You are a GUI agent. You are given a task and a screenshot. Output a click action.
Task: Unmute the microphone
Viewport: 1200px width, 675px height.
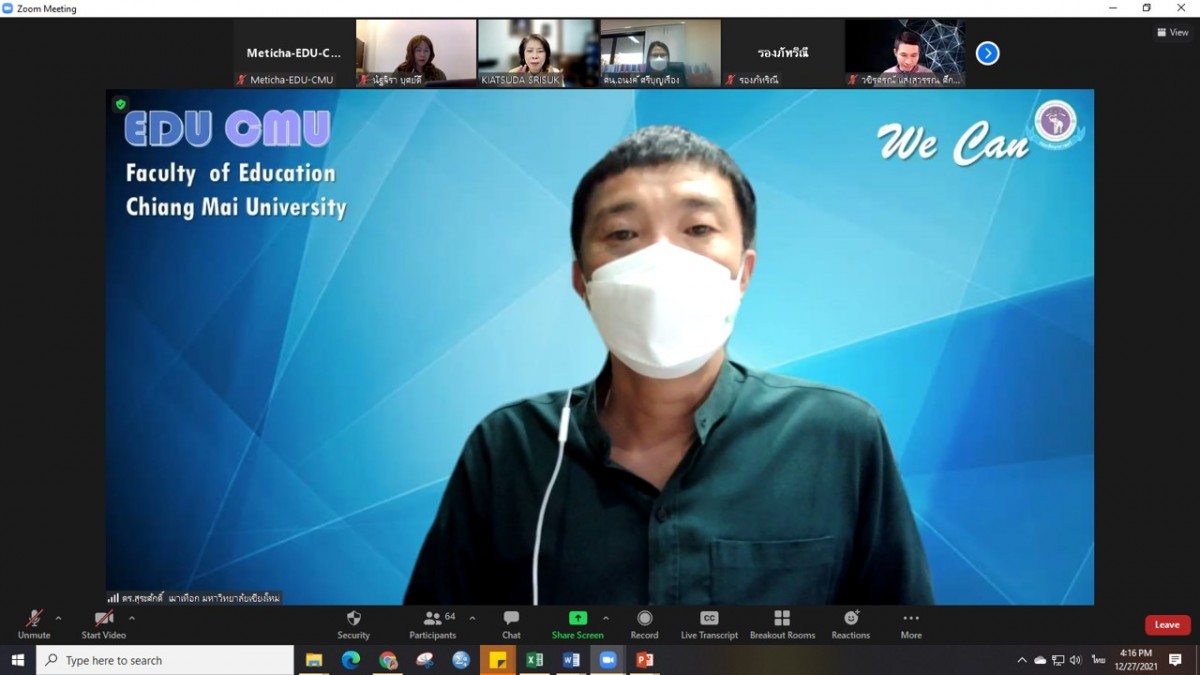click(x=34, y=624)
